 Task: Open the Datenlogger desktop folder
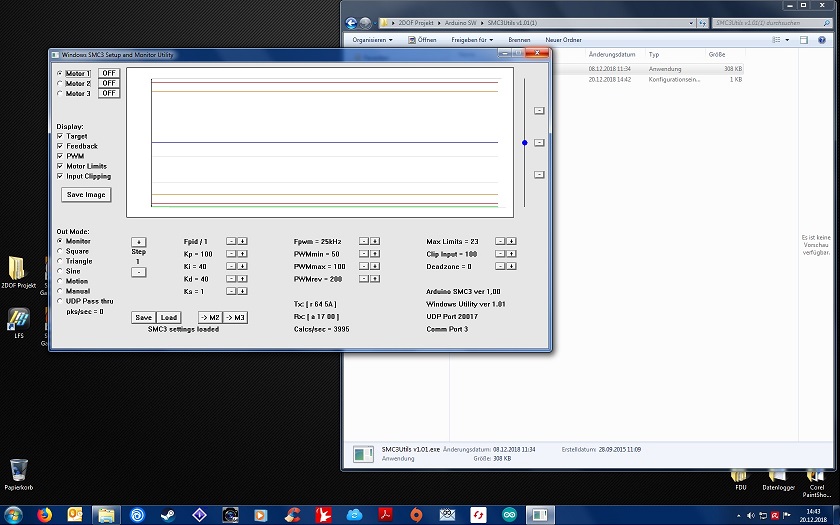coord(778,481)
